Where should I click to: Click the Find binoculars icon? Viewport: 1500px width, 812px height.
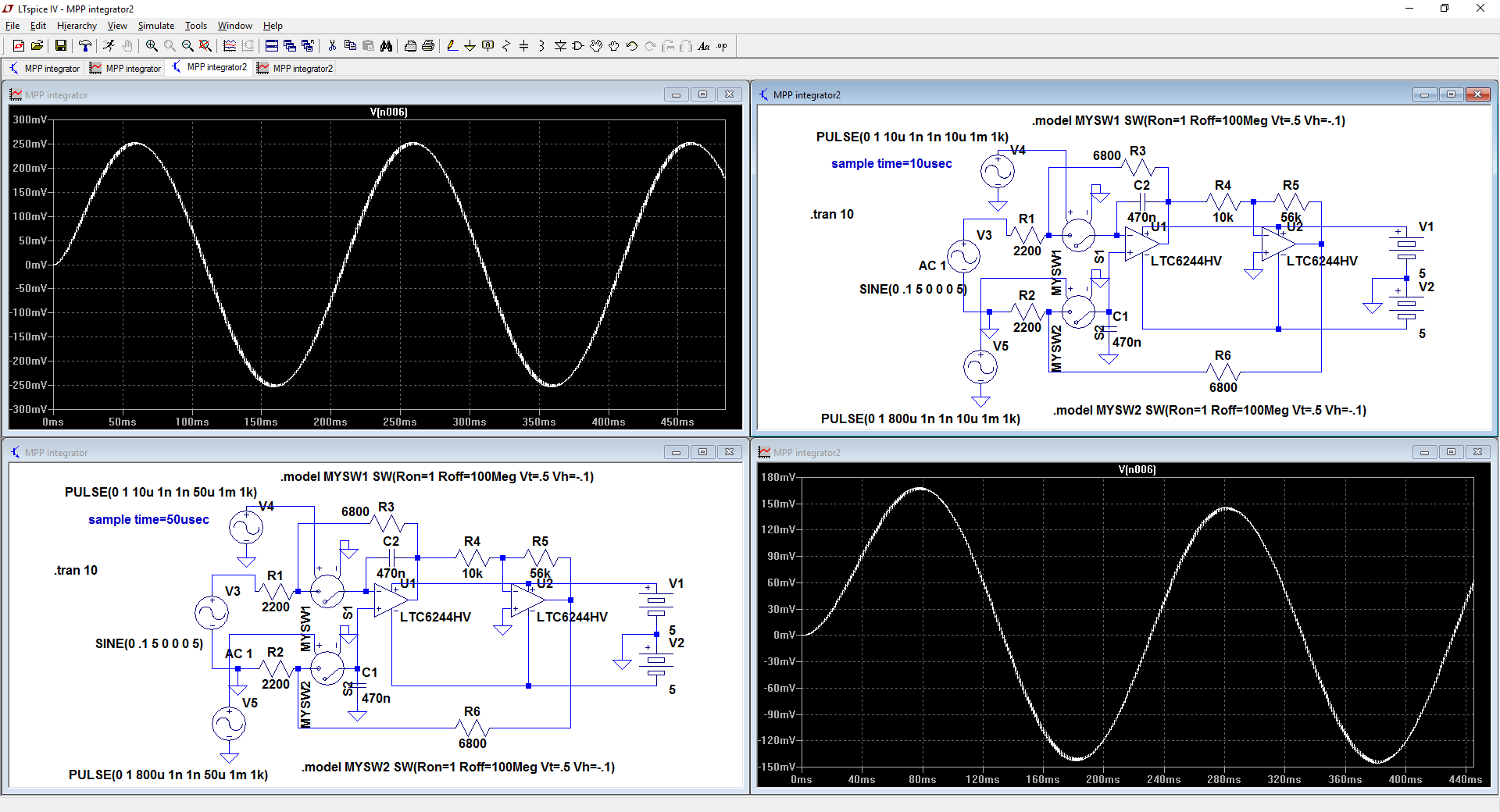[386, 46]
